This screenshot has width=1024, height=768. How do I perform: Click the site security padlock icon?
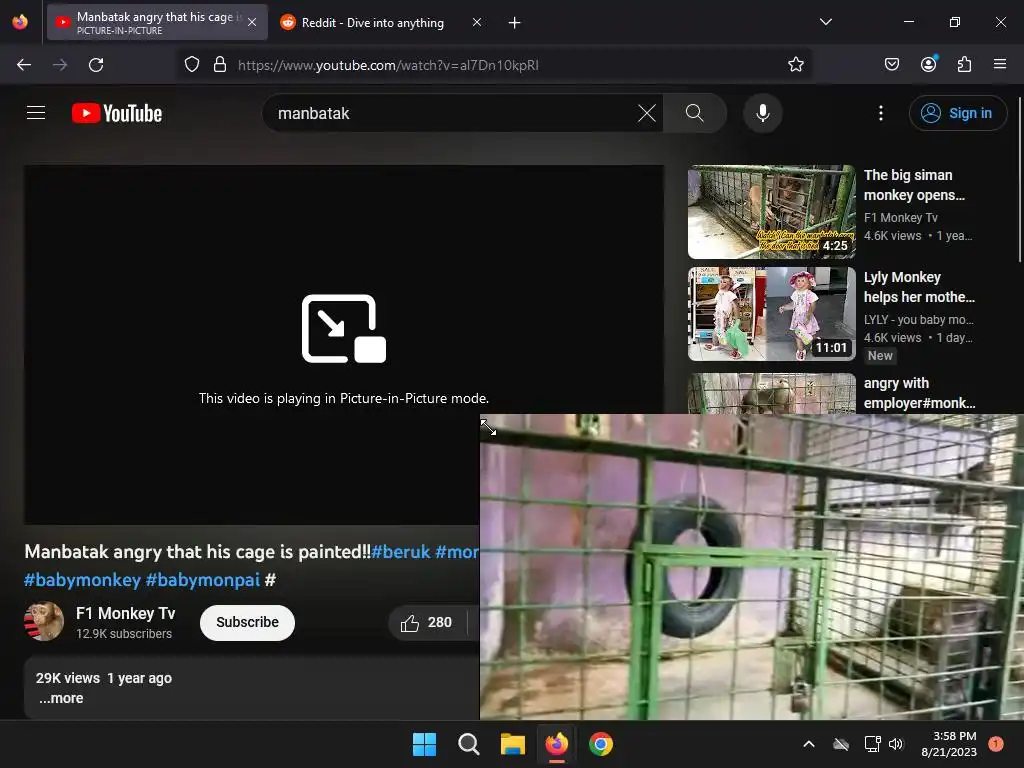220,65
